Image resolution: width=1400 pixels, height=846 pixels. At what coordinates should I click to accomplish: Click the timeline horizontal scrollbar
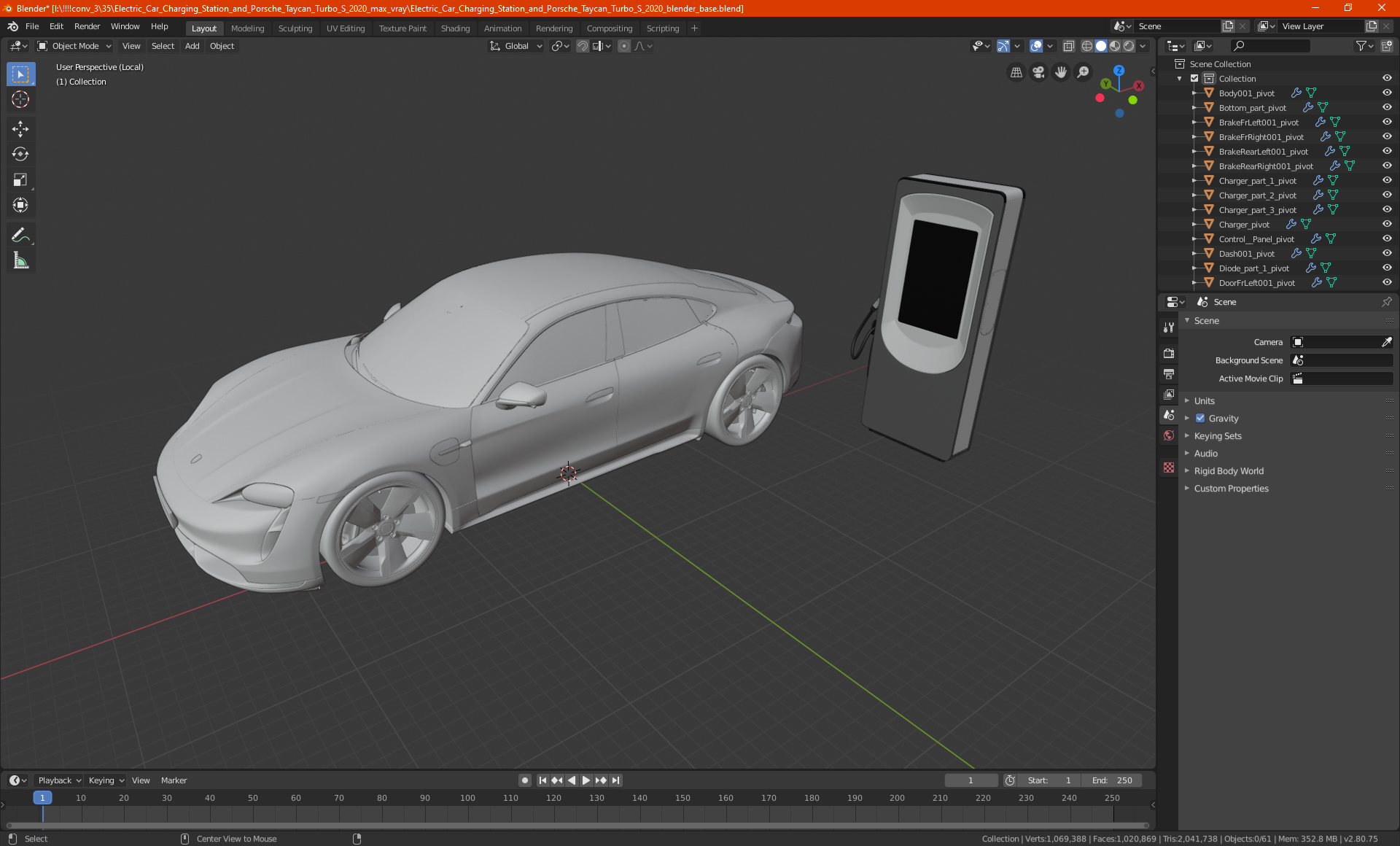click(577, 826)
